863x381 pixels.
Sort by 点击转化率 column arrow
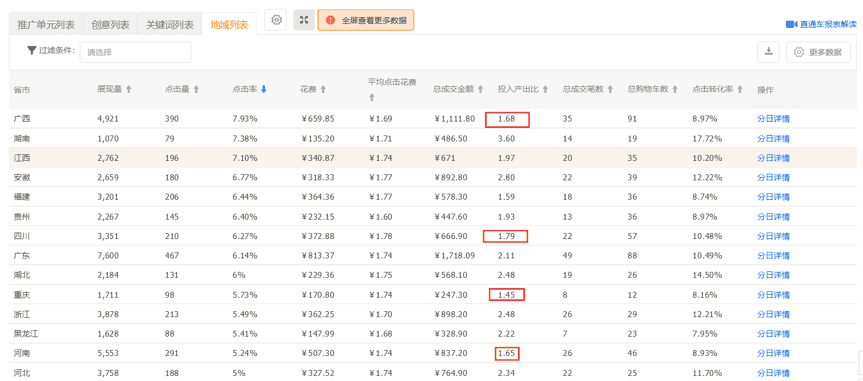coord(740,89)
